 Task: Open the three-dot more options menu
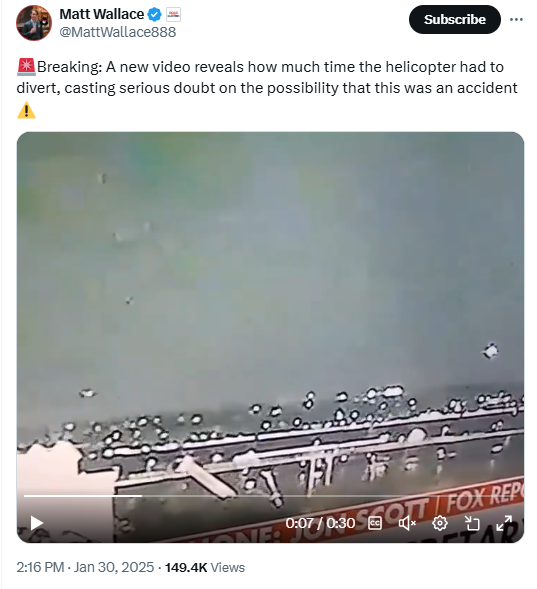516,20
